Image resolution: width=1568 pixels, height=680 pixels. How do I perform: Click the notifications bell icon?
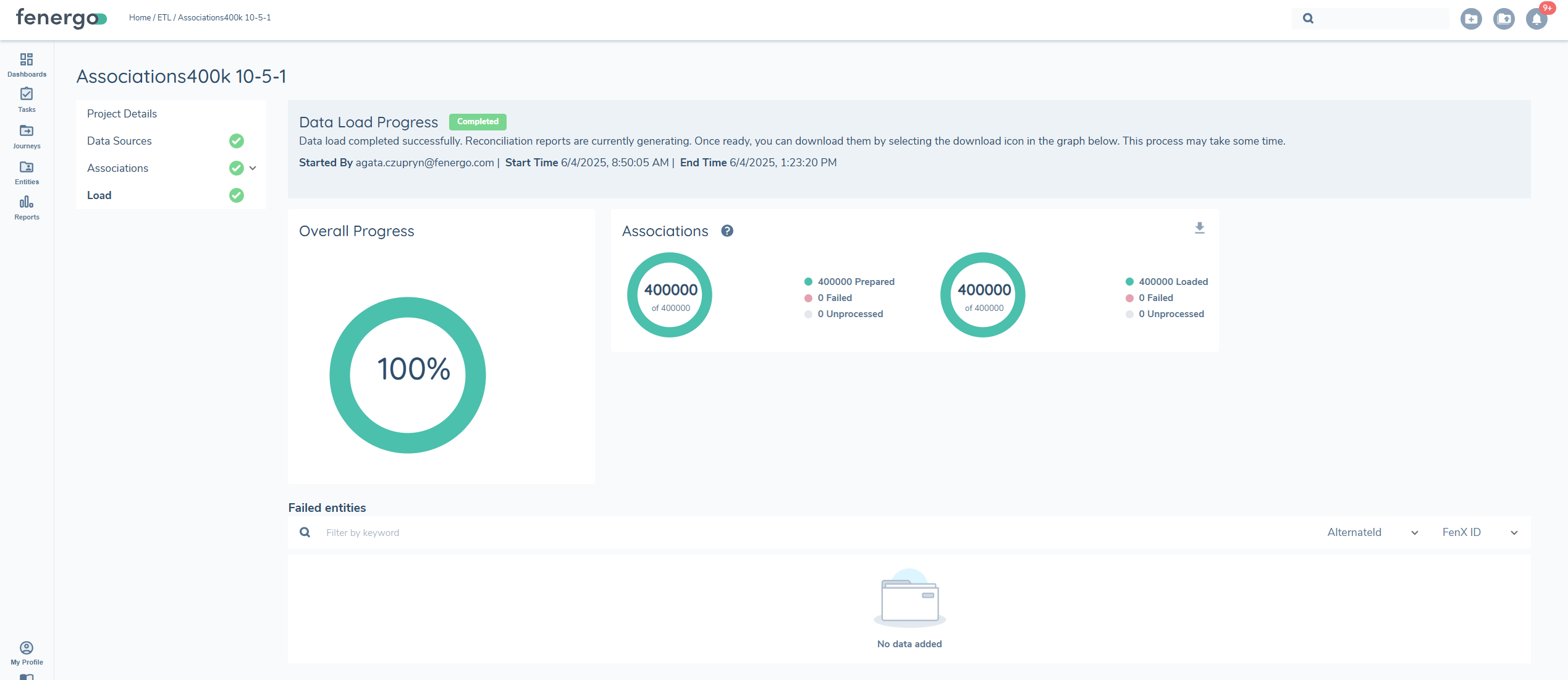(x=1536, y=19)
